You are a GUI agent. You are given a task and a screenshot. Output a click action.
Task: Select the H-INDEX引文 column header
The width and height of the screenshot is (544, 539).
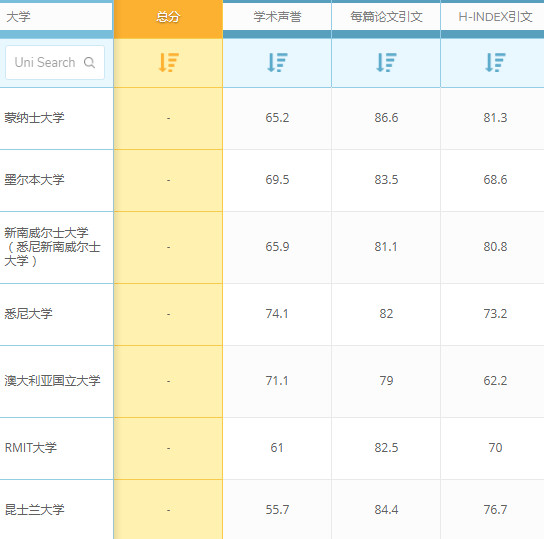tap(495, 17)
